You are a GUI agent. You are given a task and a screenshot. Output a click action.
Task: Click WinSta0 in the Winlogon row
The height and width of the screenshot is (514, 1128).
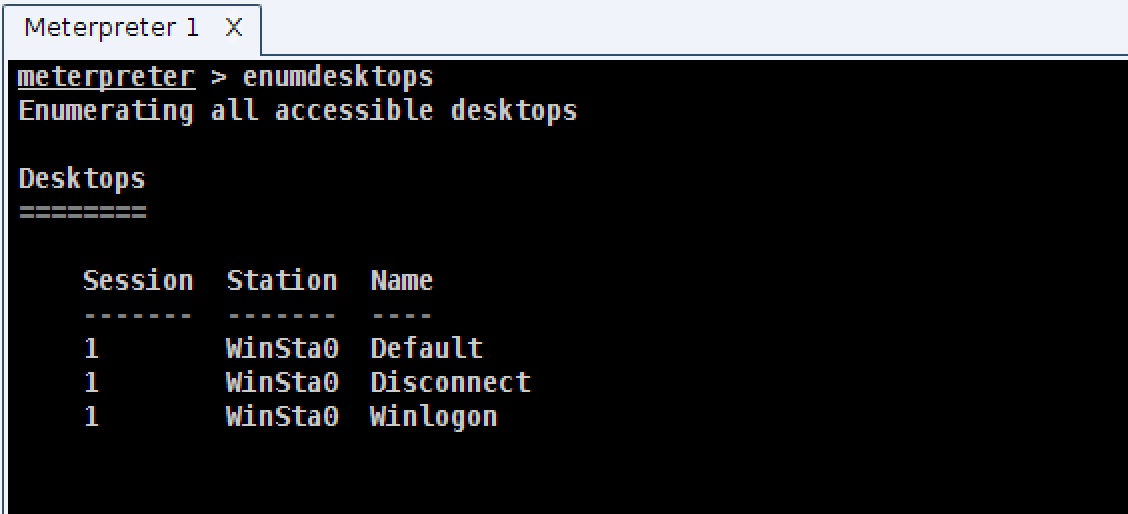point(281,416)
